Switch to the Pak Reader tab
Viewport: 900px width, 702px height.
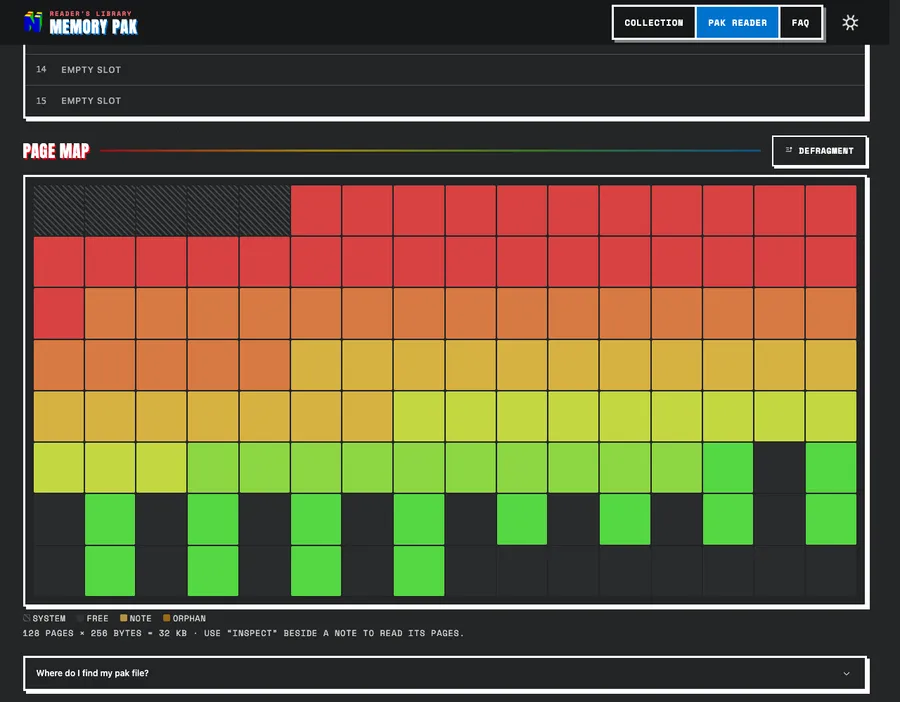pyautogui.click(x=737, y=23)
